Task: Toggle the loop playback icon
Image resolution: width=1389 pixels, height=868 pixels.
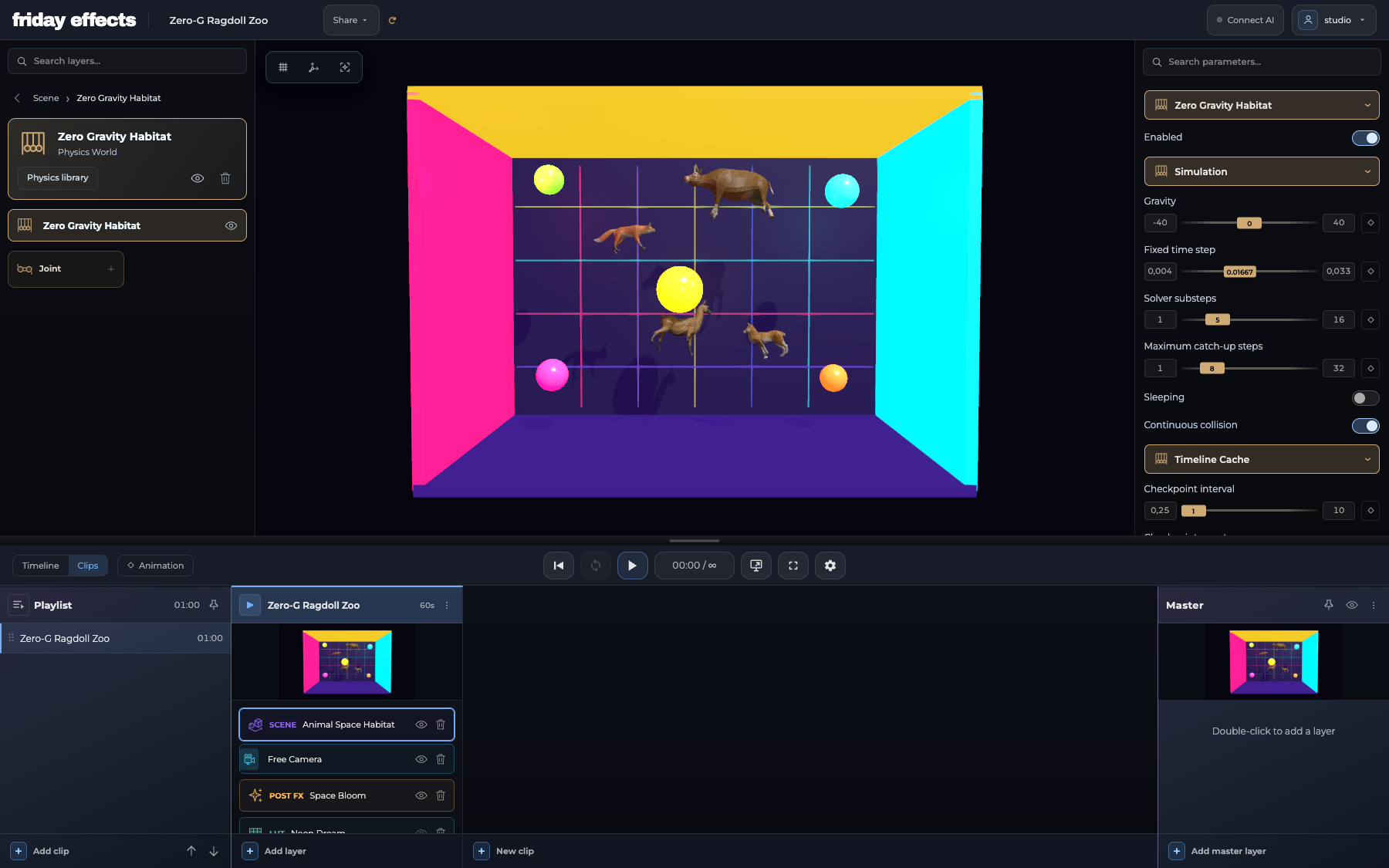Action: pyautogui.click(x=596, y=566)
